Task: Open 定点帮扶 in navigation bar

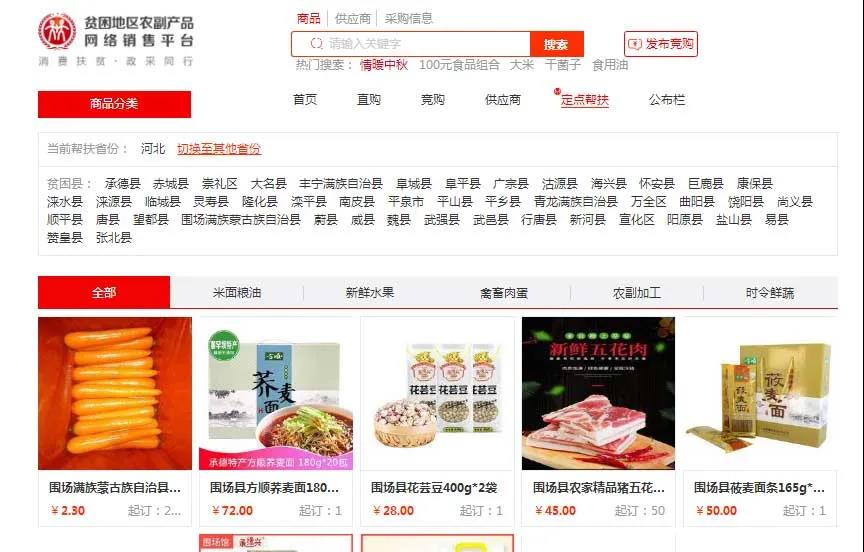Action: [x=585, y=100]
